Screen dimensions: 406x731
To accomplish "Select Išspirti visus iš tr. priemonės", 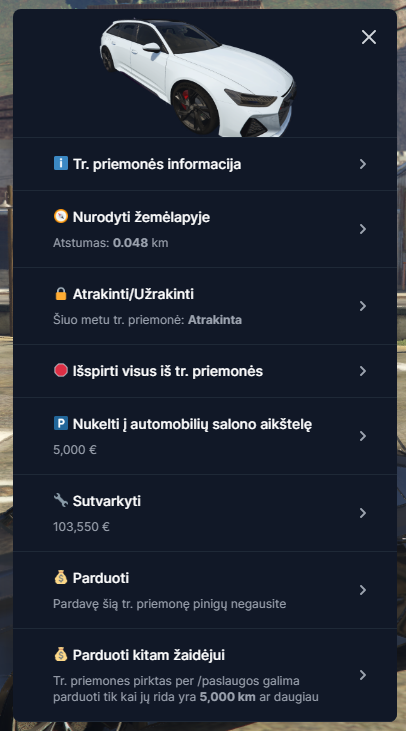I will (x=205, y=371).
